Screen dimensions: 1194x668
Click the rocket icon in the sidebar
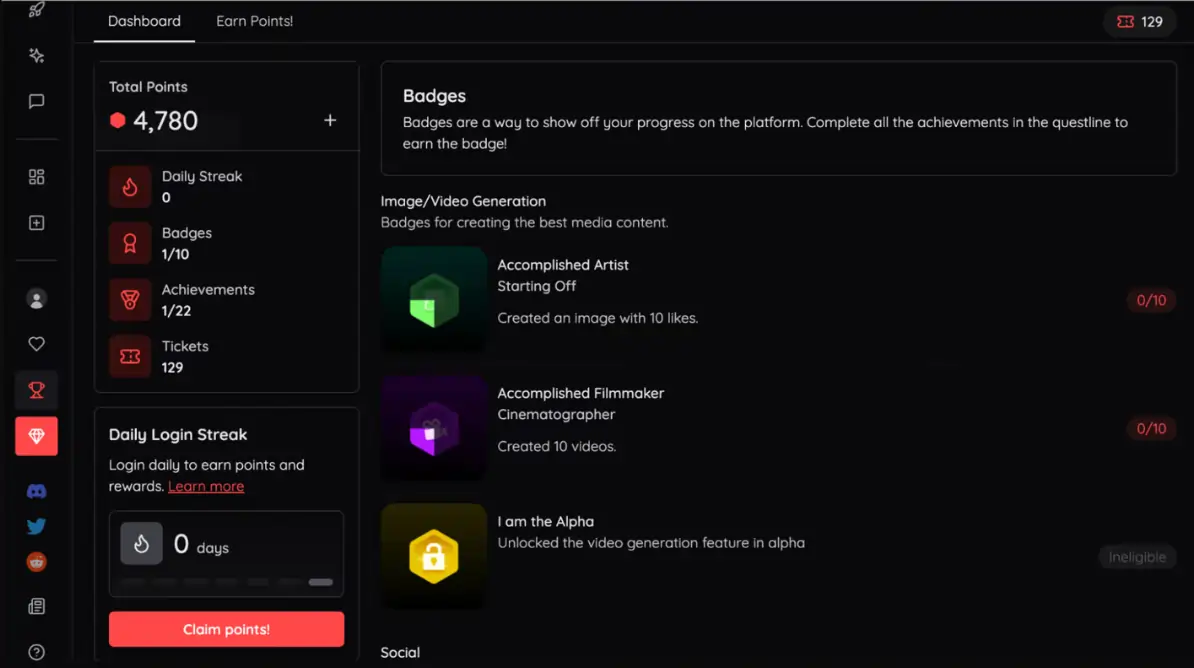click(x=36, y=10)
